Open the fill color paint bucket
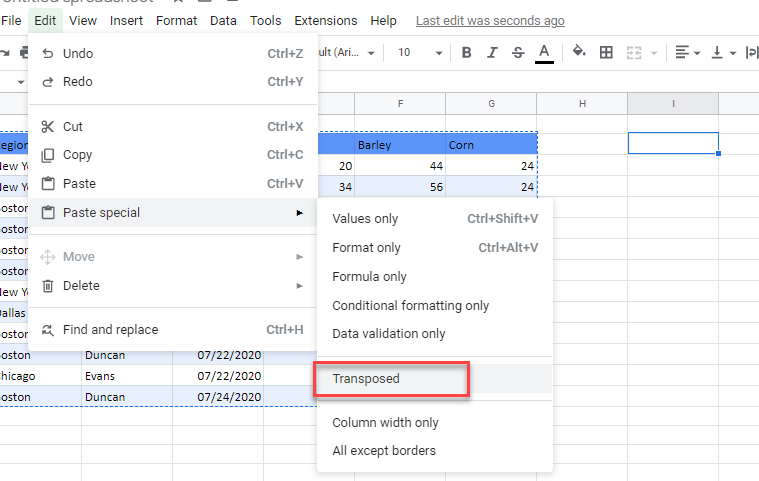759x481 pixels. (579, 53)
